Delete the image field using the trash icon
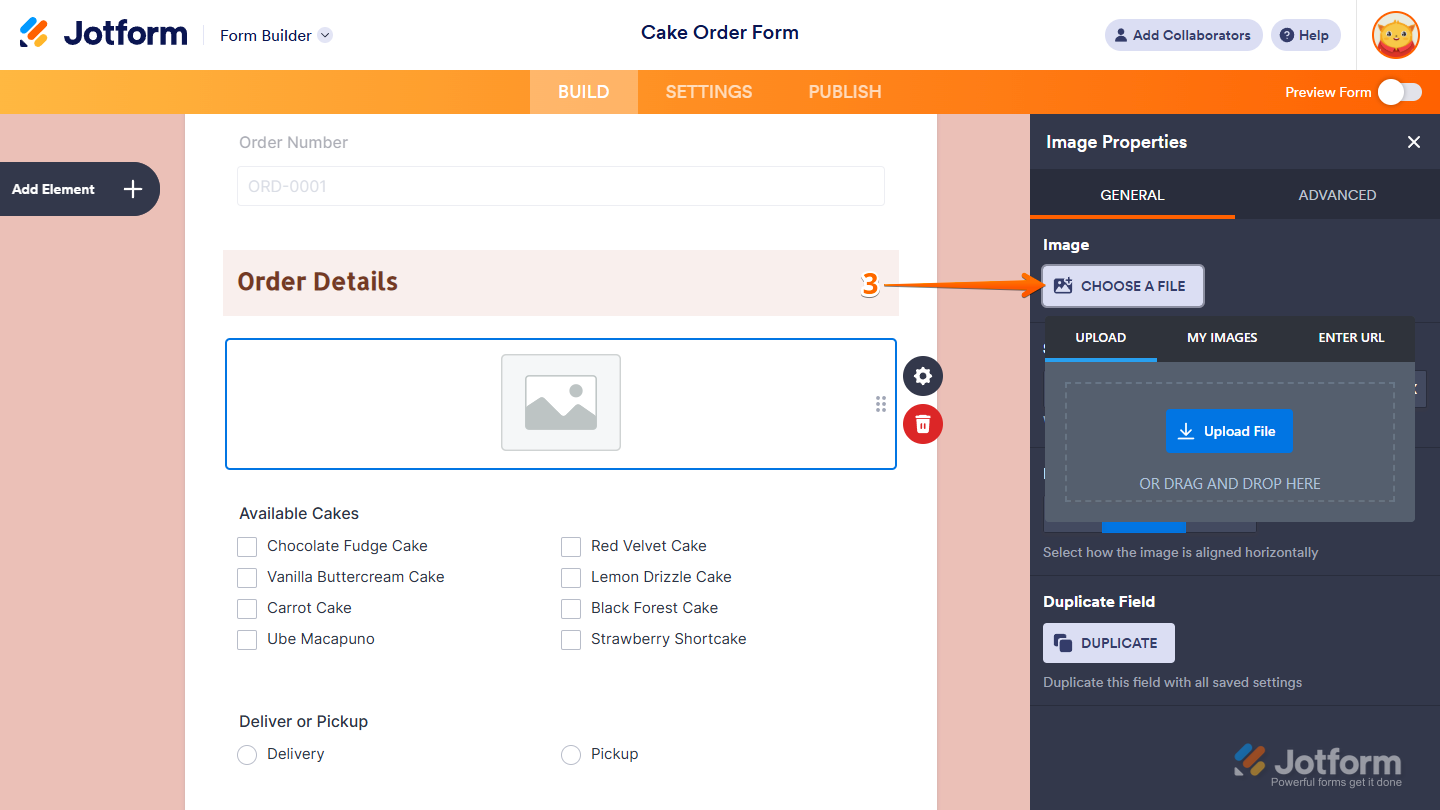Image resolution: width=1440 pixels, height=810 pixels. (922, 424)
